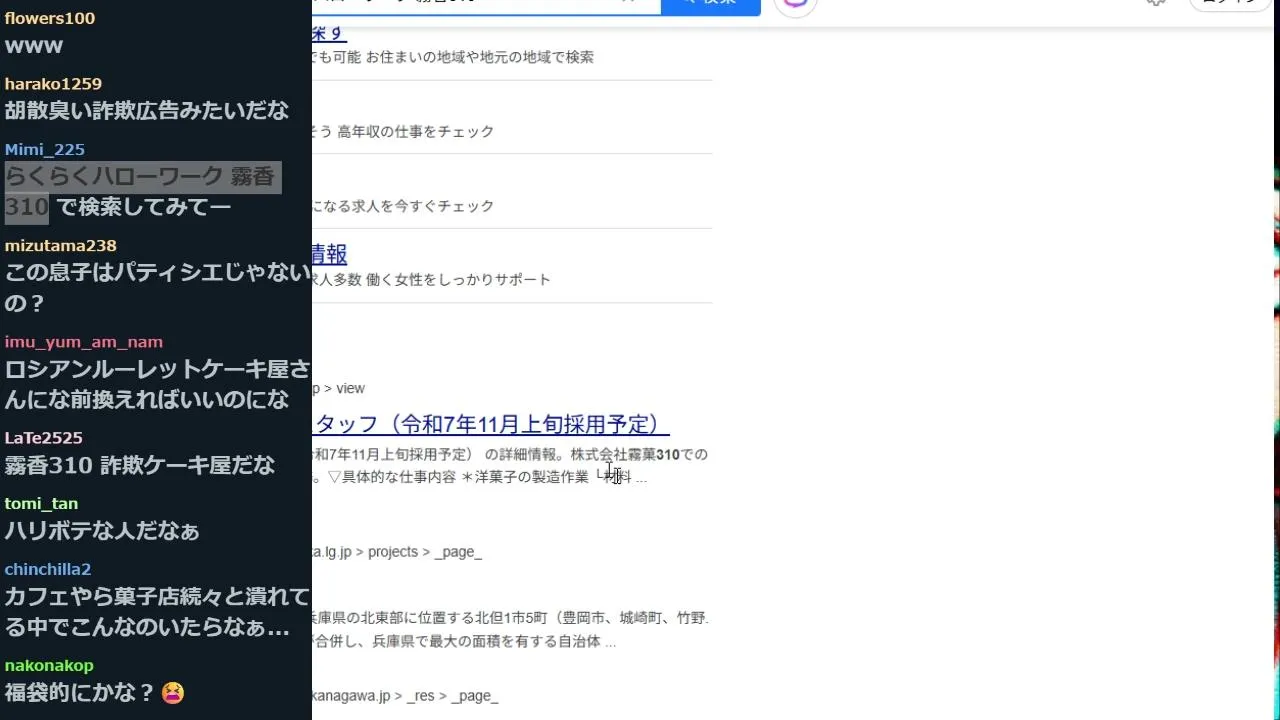Click message 霧香310 詐欺ケーキ屋だな
This screenshot has width=1280, height=720.
pos(140,465)
